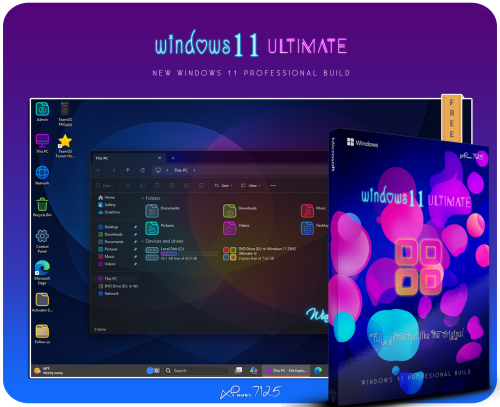Click the Search box on the taskbar
This screenshot has height=407, width=500.
pos(196,371)
